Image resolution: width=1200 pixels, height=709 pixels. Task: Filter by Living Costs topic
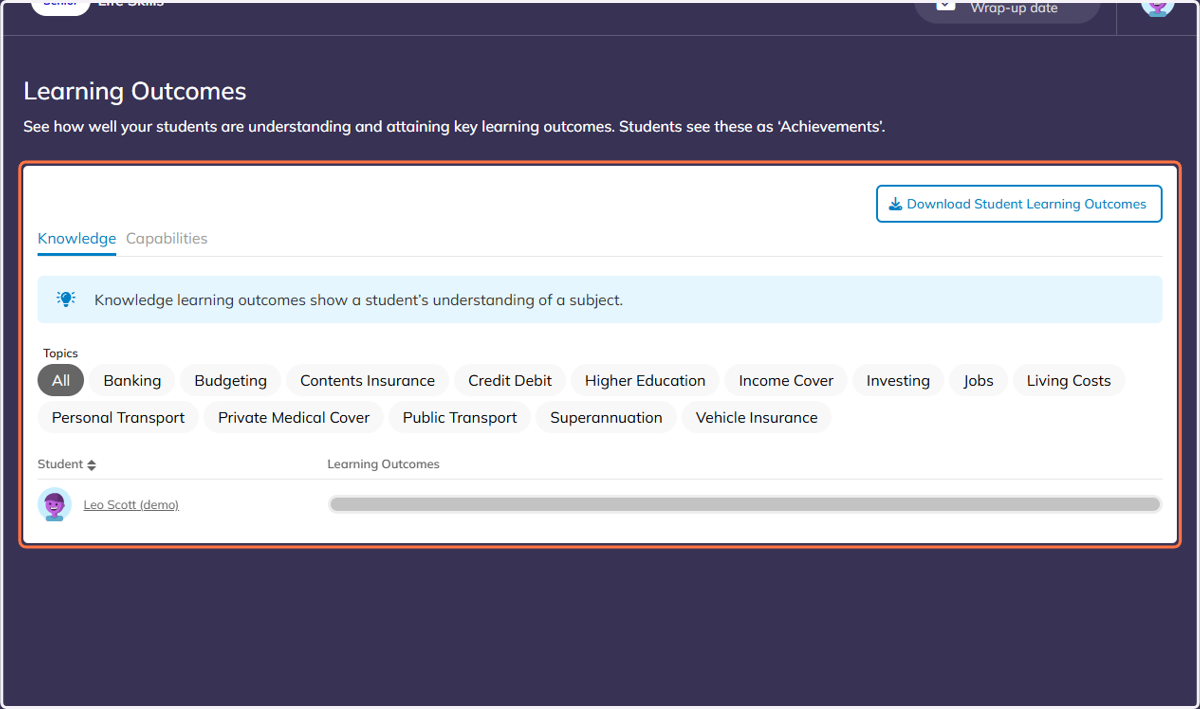pyautogui.click(x=1069, y=381)
